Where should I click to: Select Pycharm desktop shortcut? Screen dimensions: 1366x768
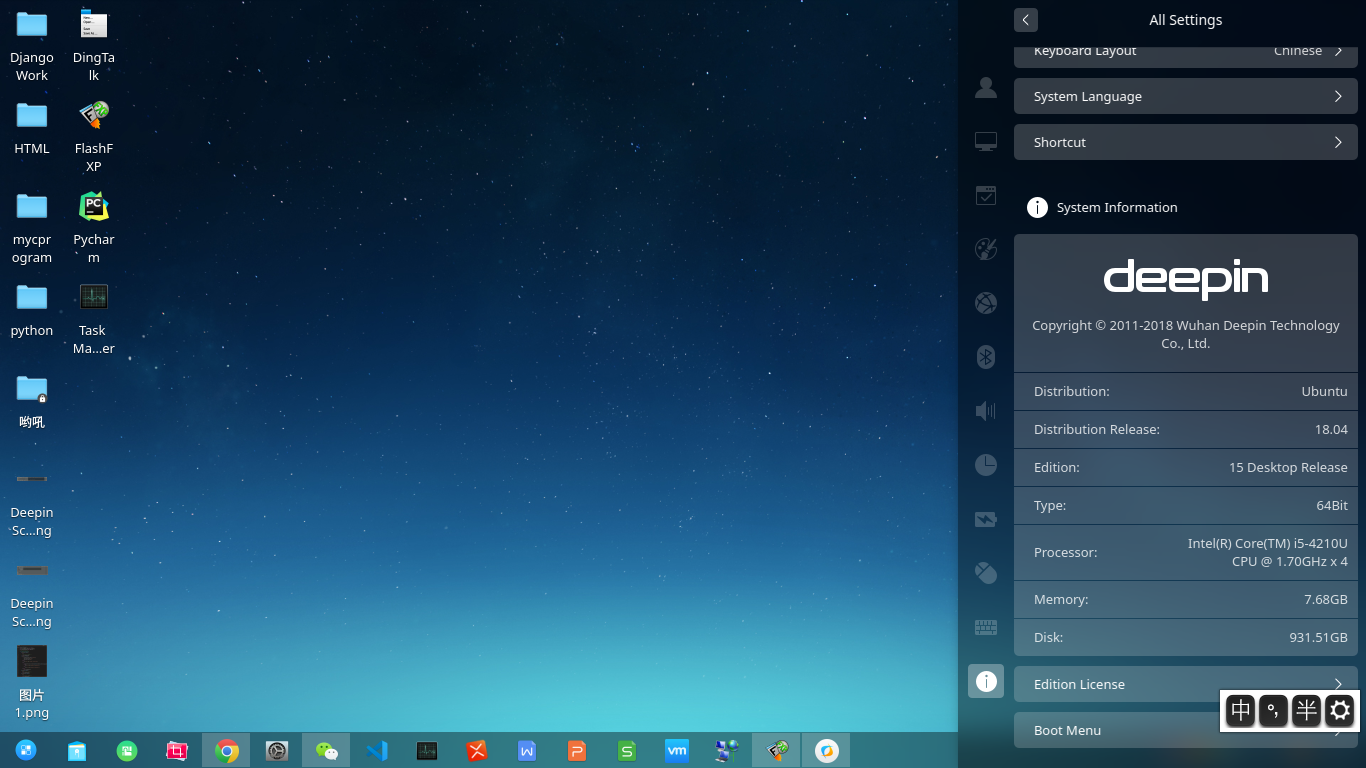(x=93, y=227)
